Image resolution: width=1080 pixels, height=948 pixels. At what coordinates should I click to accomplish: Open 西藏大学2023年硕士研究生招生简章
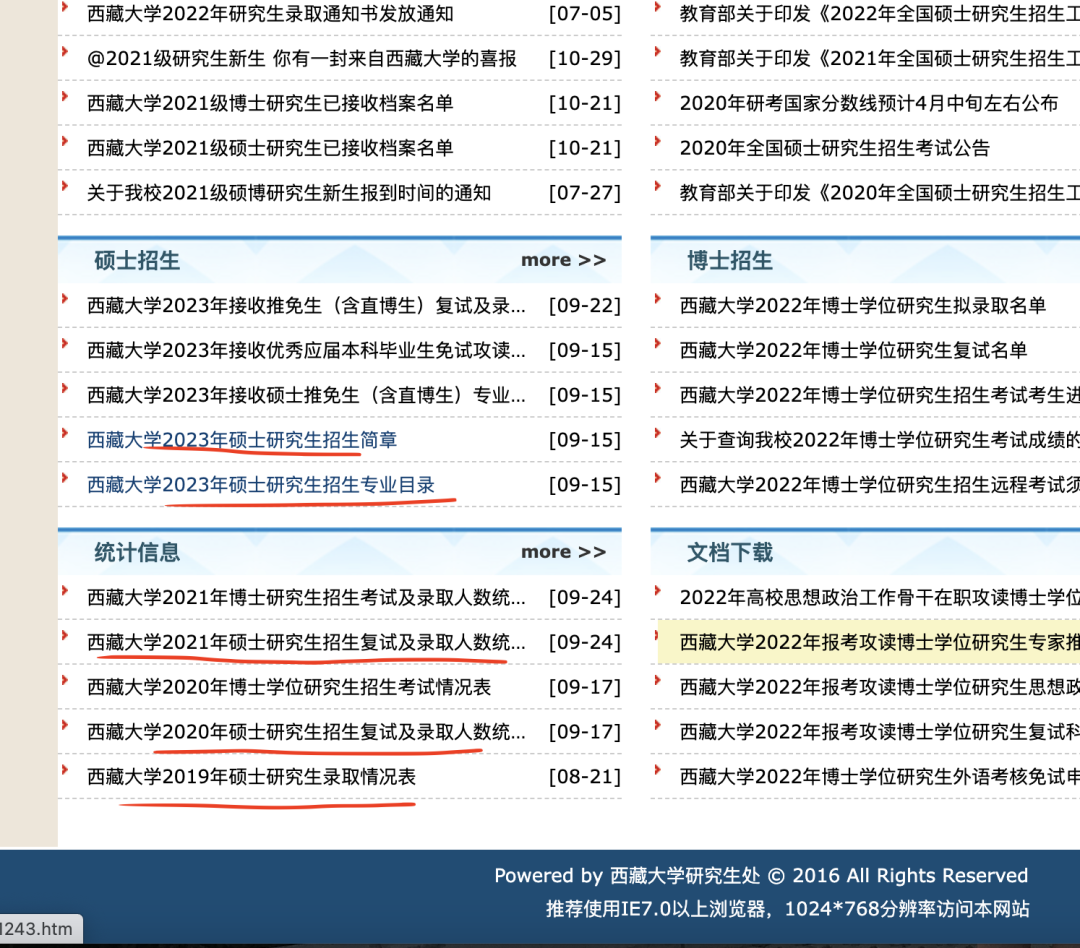(242, 440)
